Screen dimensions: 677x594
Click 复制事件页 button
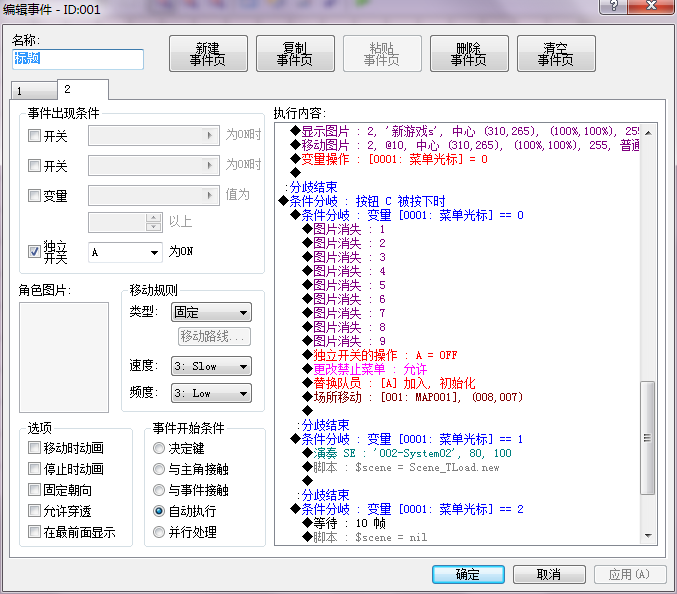[295, 54]
